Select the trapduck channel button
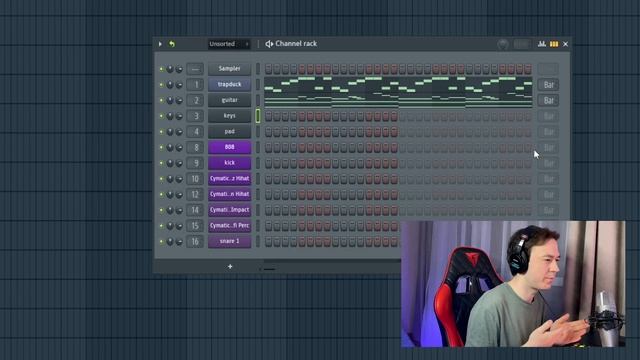The image size is (640, 360). (229, 84)
